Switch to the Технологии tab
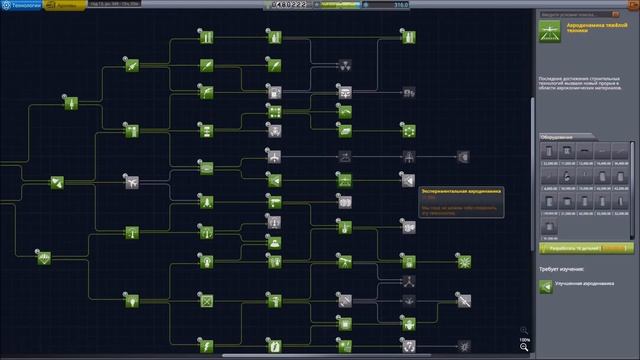 21,5
